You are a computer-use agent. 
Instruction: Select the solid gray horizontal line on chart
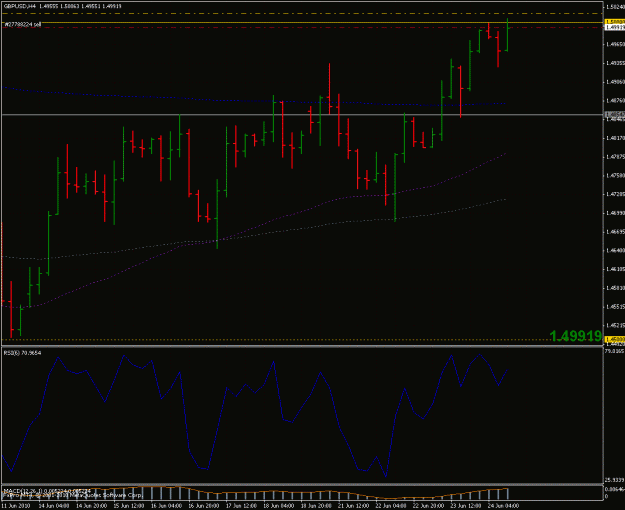pyautogui.click(x=303, y=115)
